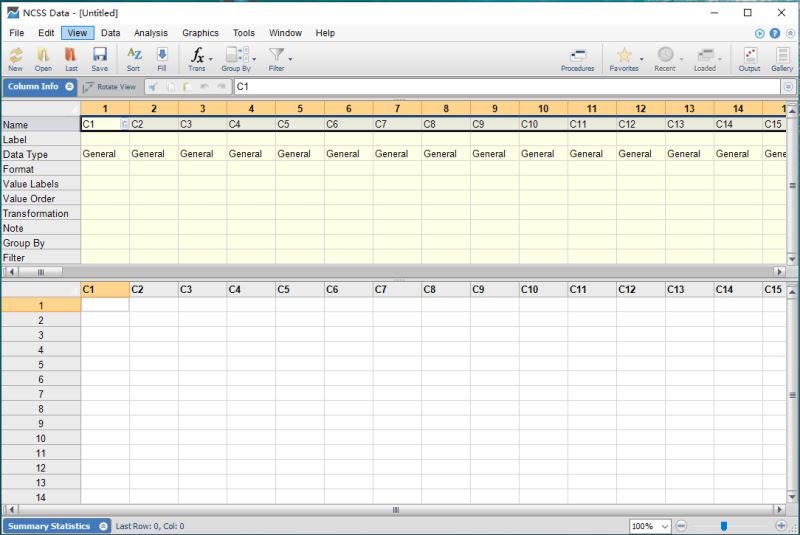800x535 pixels.
Task: Adjust the zoom slider handle
Action: [723, 526]
